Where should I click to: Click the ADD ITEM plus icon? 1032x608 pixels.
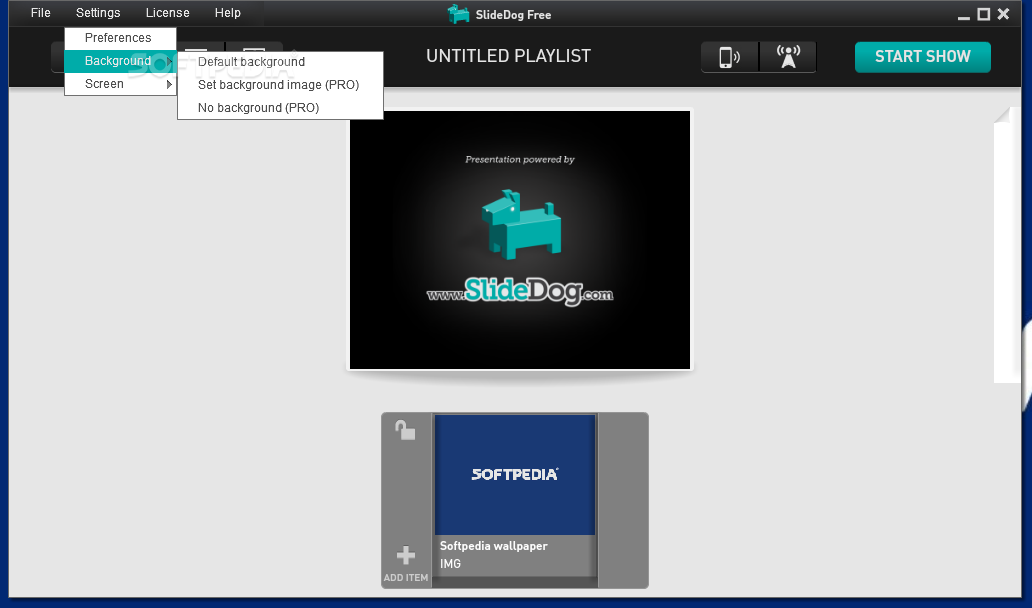click(405, 555)
